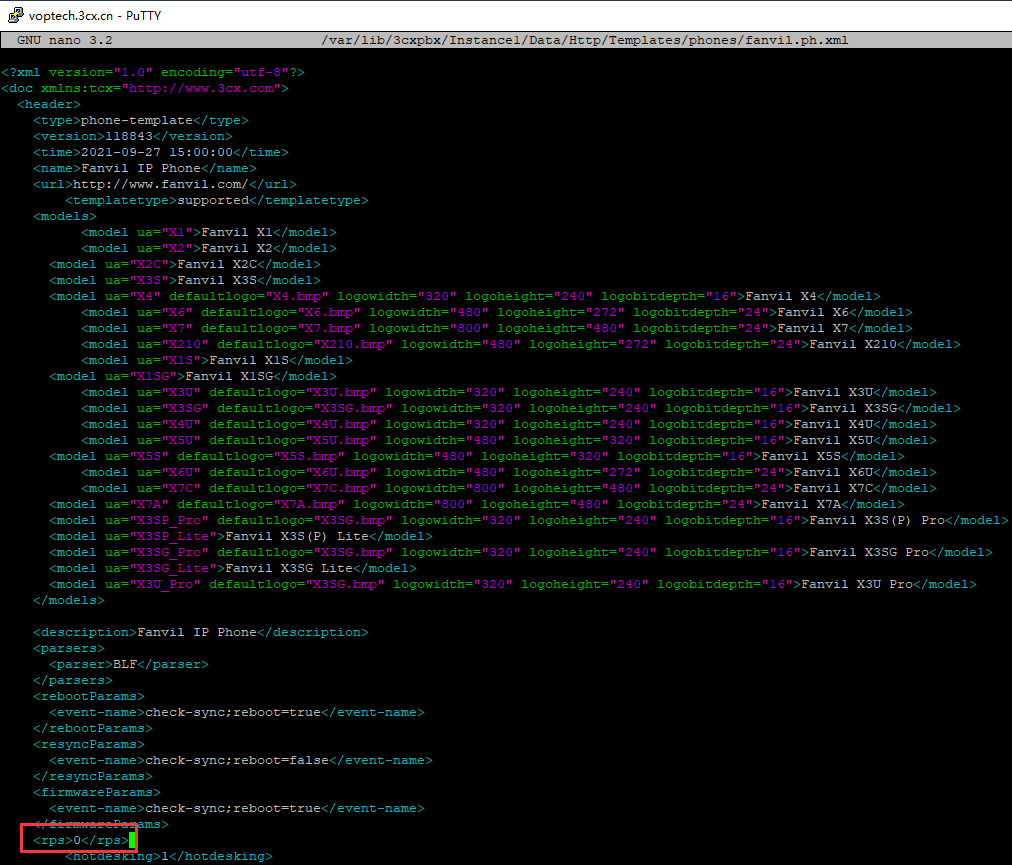Click the model line with ua="X7C"
This screenshot has width=1012, height=865.
coord(509,489)
